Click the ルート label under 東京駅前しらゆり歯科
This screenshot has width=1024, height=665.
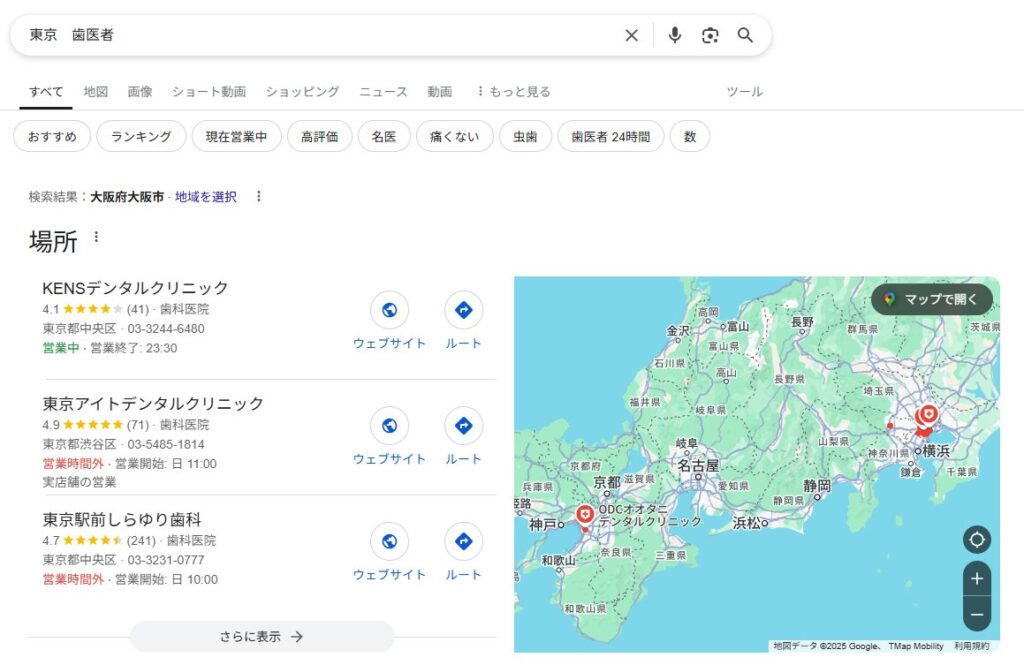(464, 574)
